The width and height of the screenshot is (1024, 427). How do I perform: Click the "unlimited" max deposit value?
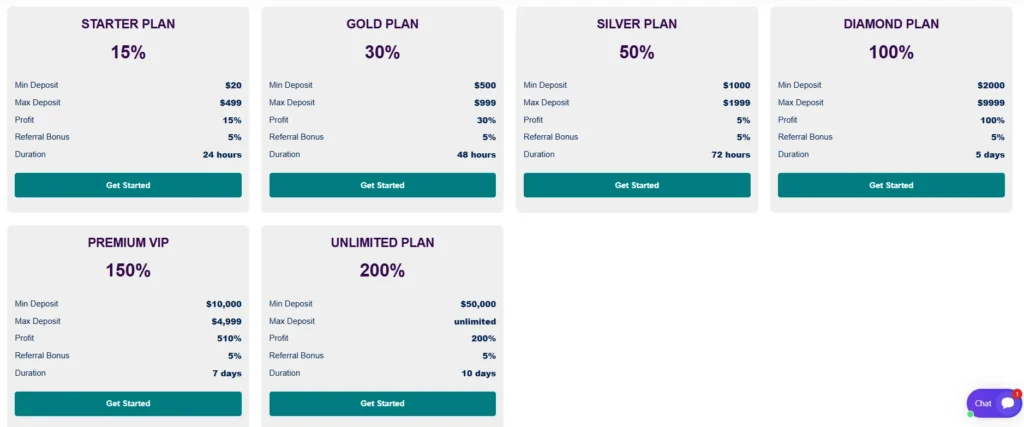[x=474, y=321]
